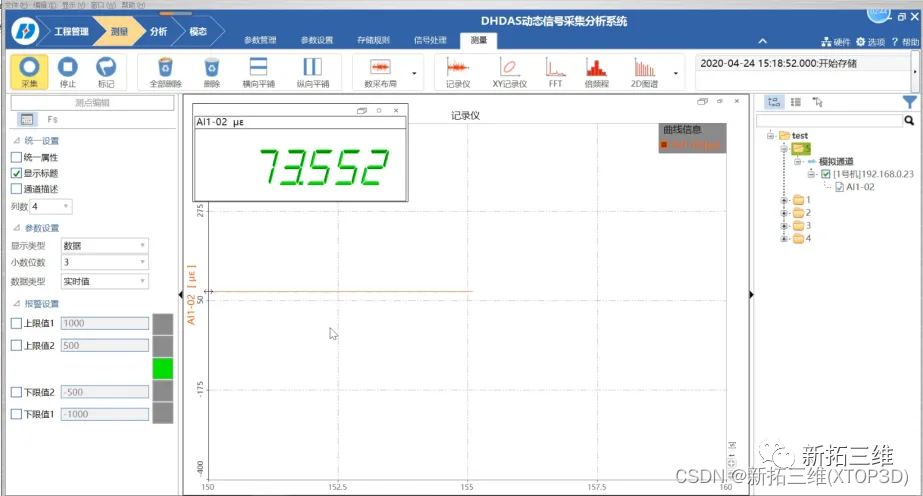Click the 删除 recycle bin icon
Screen dimensions: 923x496
pos(211,72)
